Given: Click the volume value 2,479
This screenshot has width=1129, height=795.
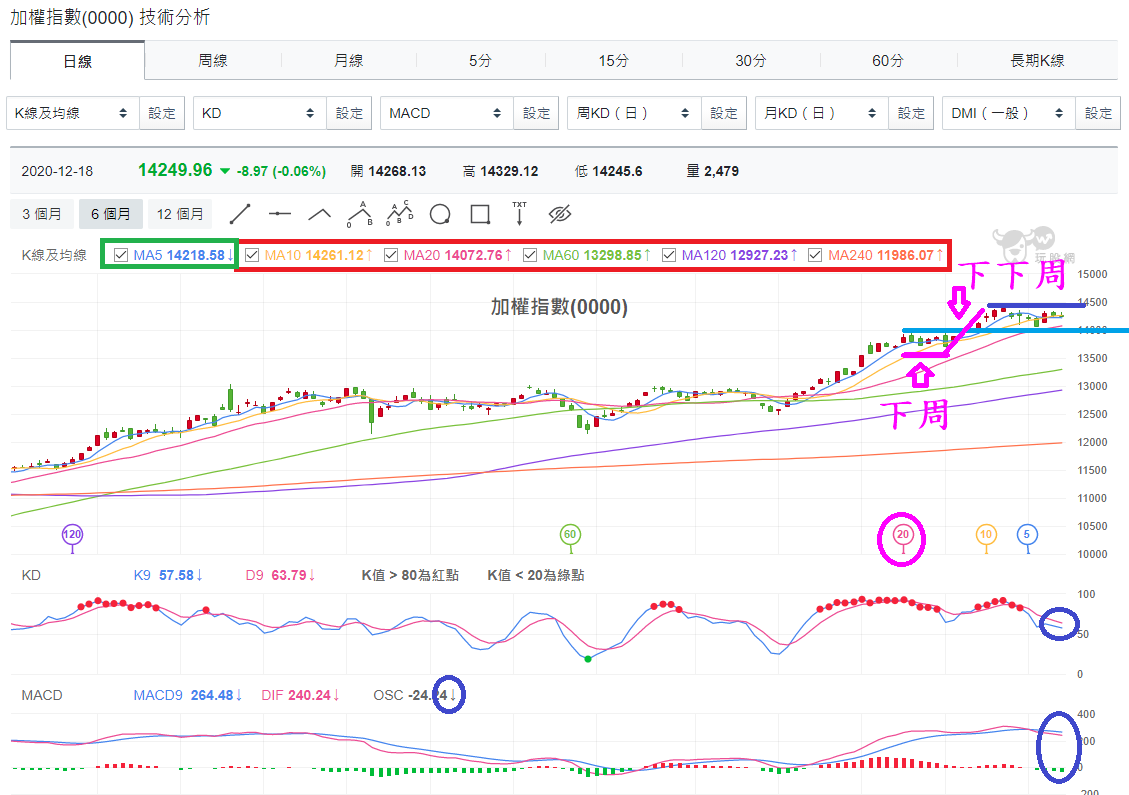Looking at the screenshot, I should 721,171.
